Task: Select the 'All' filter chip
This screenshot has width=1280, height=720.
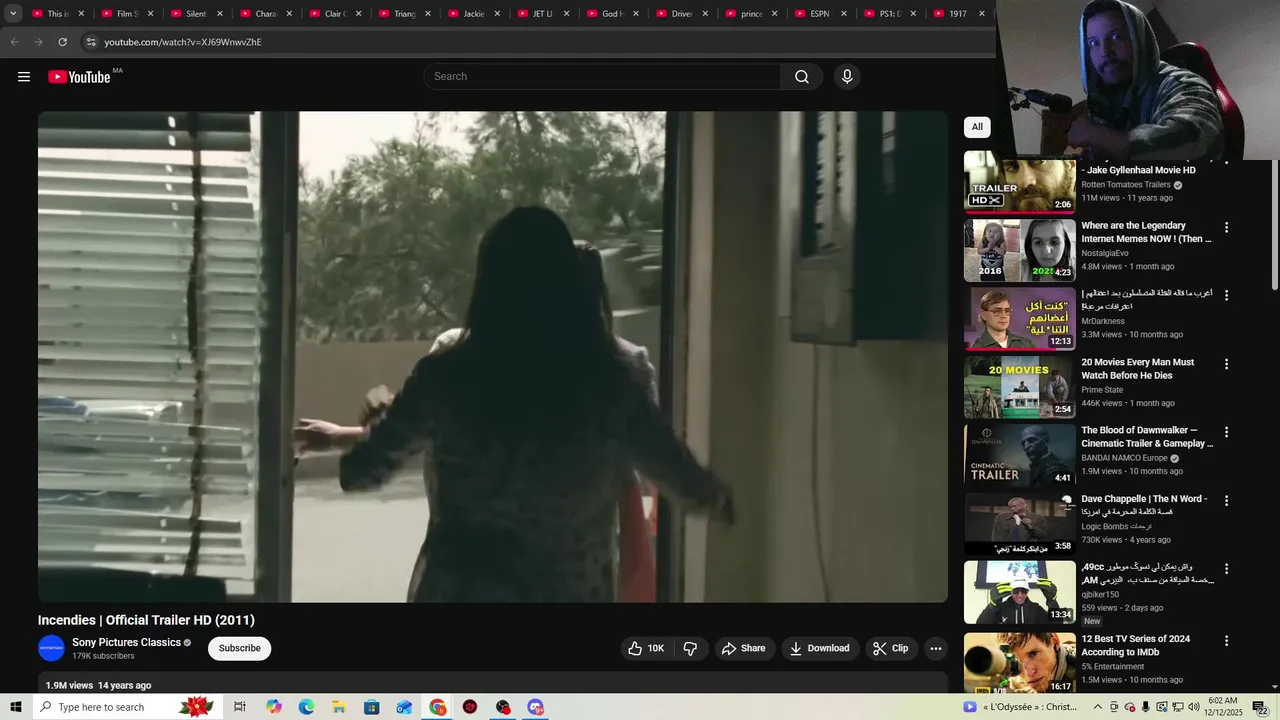Action: pyautogui.click(x=977, y=127)
